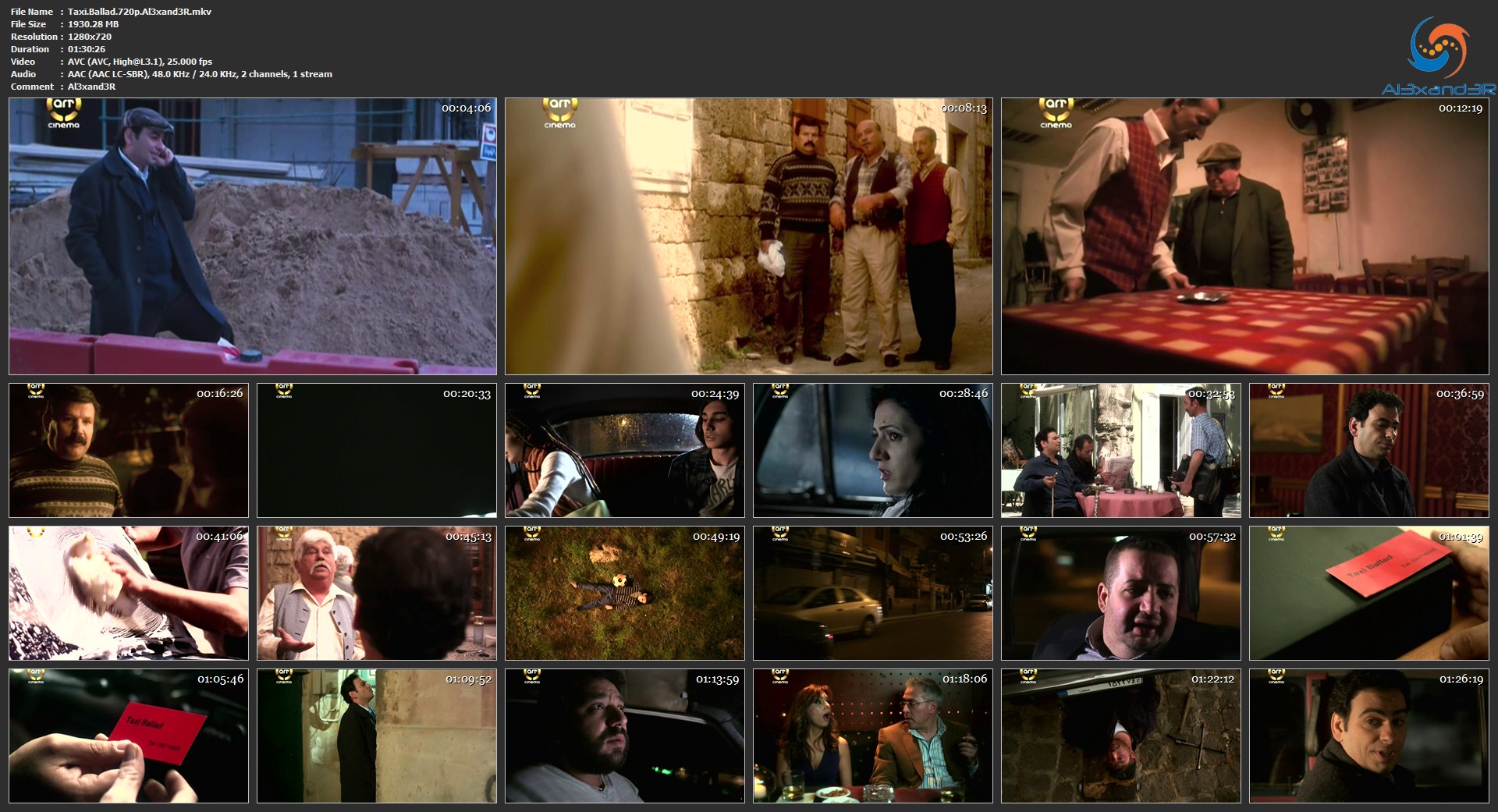This screenshot has width=1498, height=812.
Task: Select the thumbnail stamped 00:36:59
Action: coord(1369,450)
